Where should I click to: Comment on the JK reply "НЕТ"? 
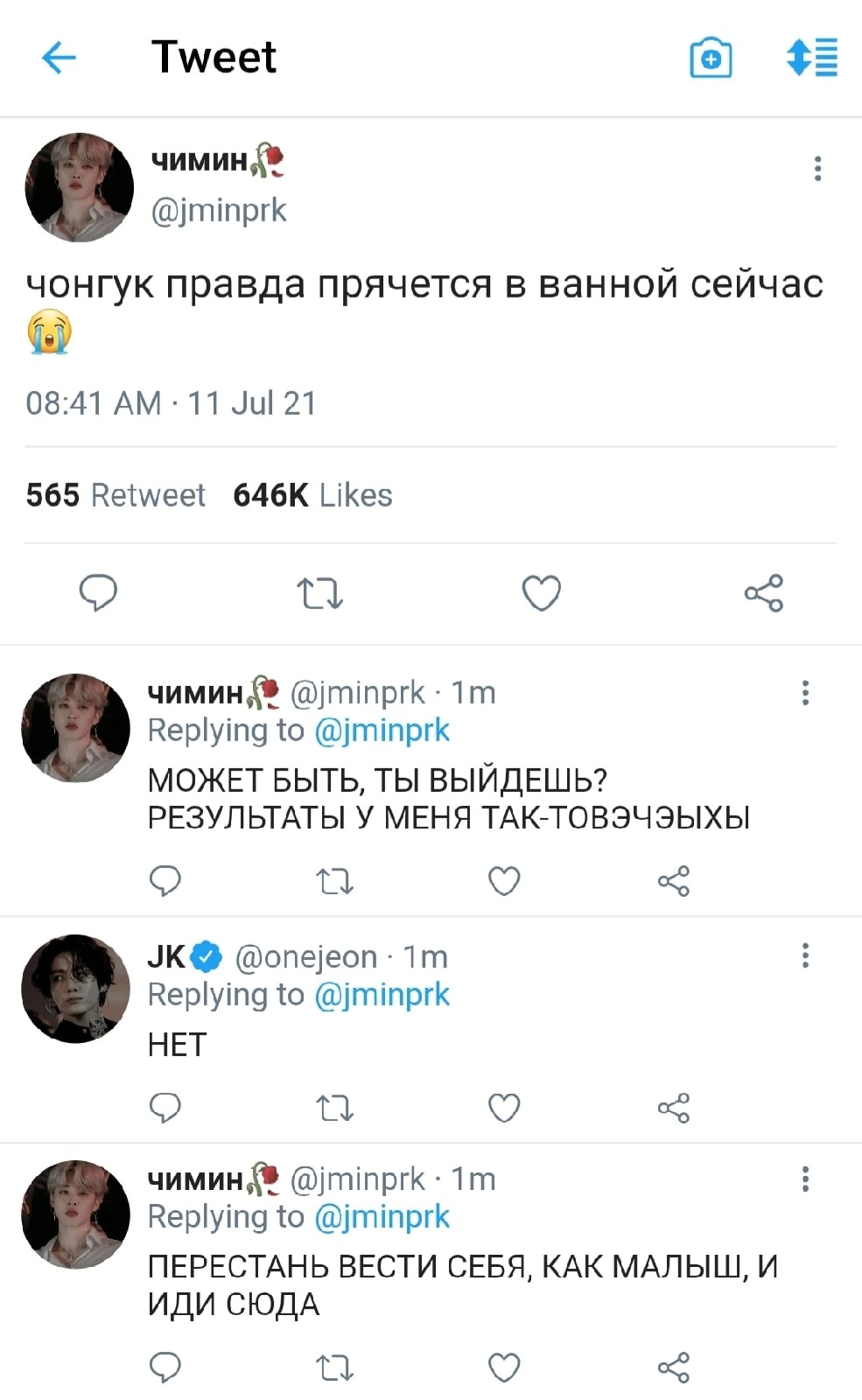click(x=165, y=1108)
